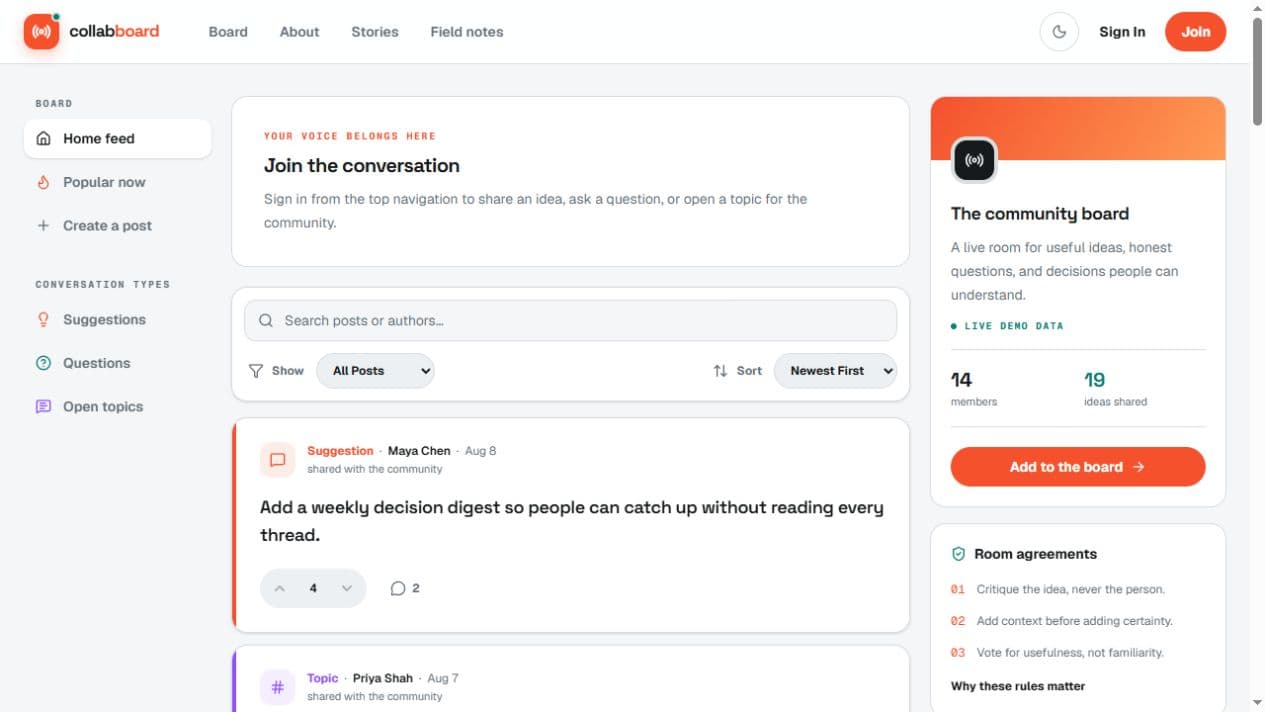Click the plus icon beside Create a post
Screen dimensions: 1265x712
[43, 226]
